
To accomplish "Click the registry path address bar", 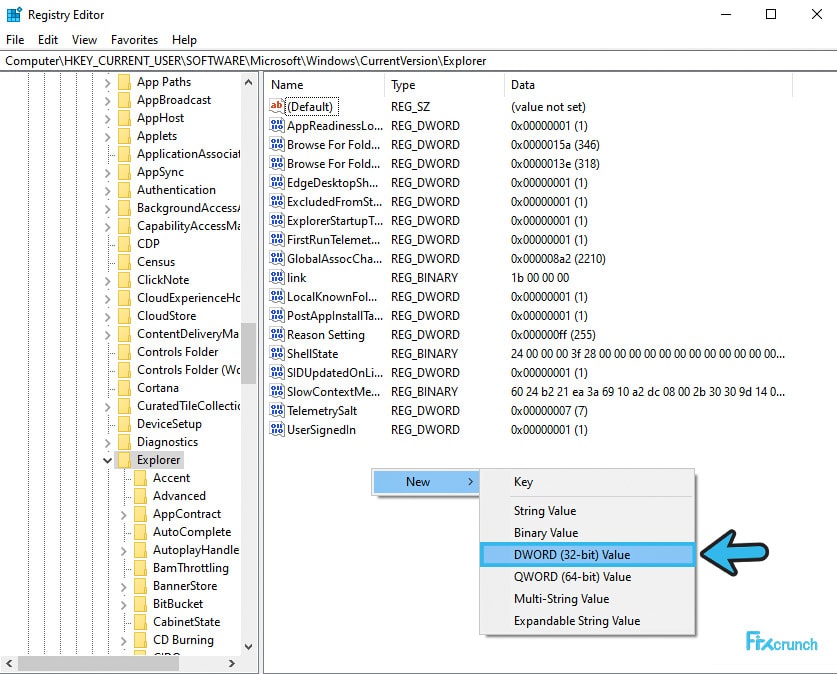I will click(418, 61).
